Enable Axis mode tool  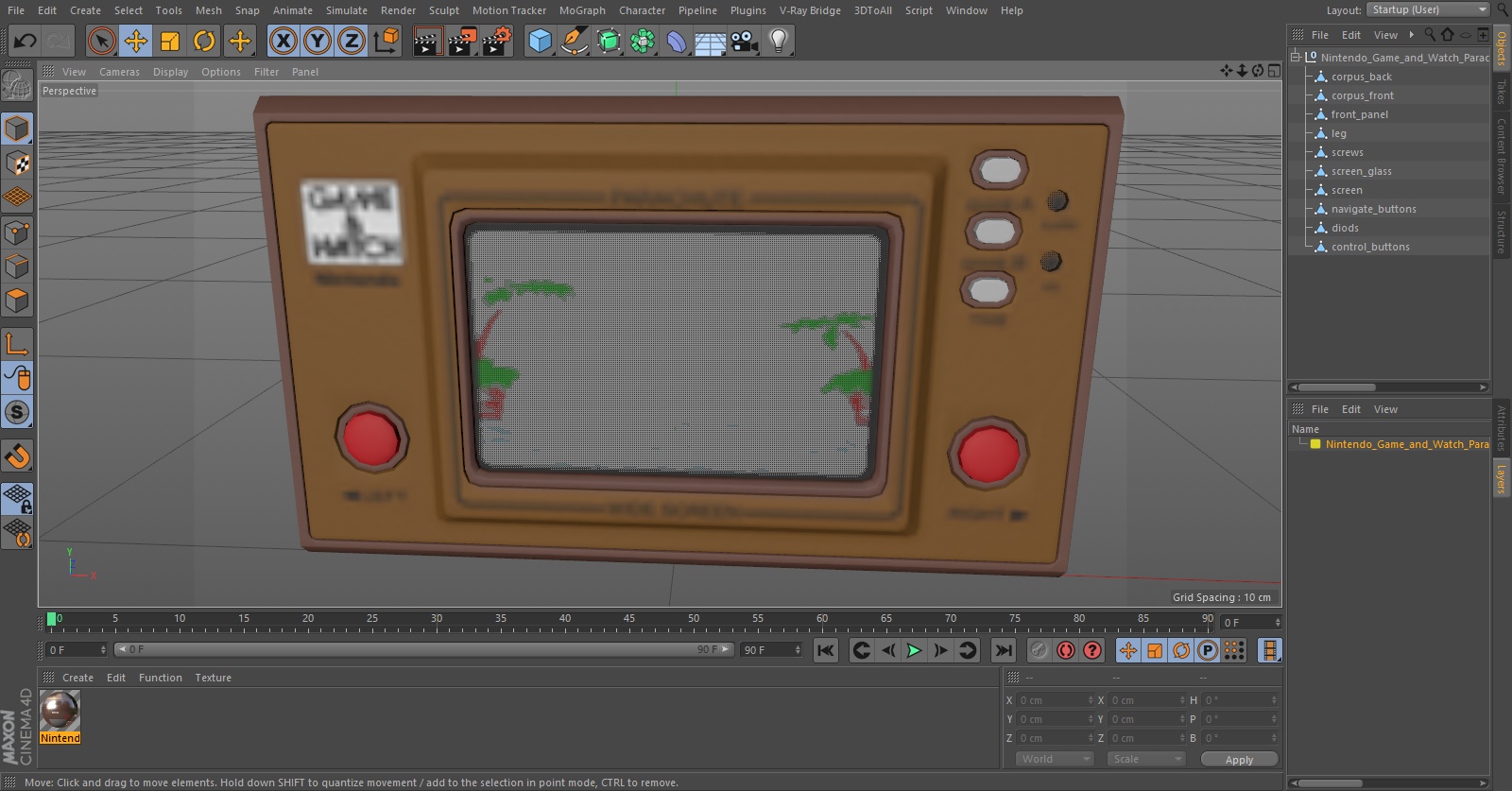point(17,343)
